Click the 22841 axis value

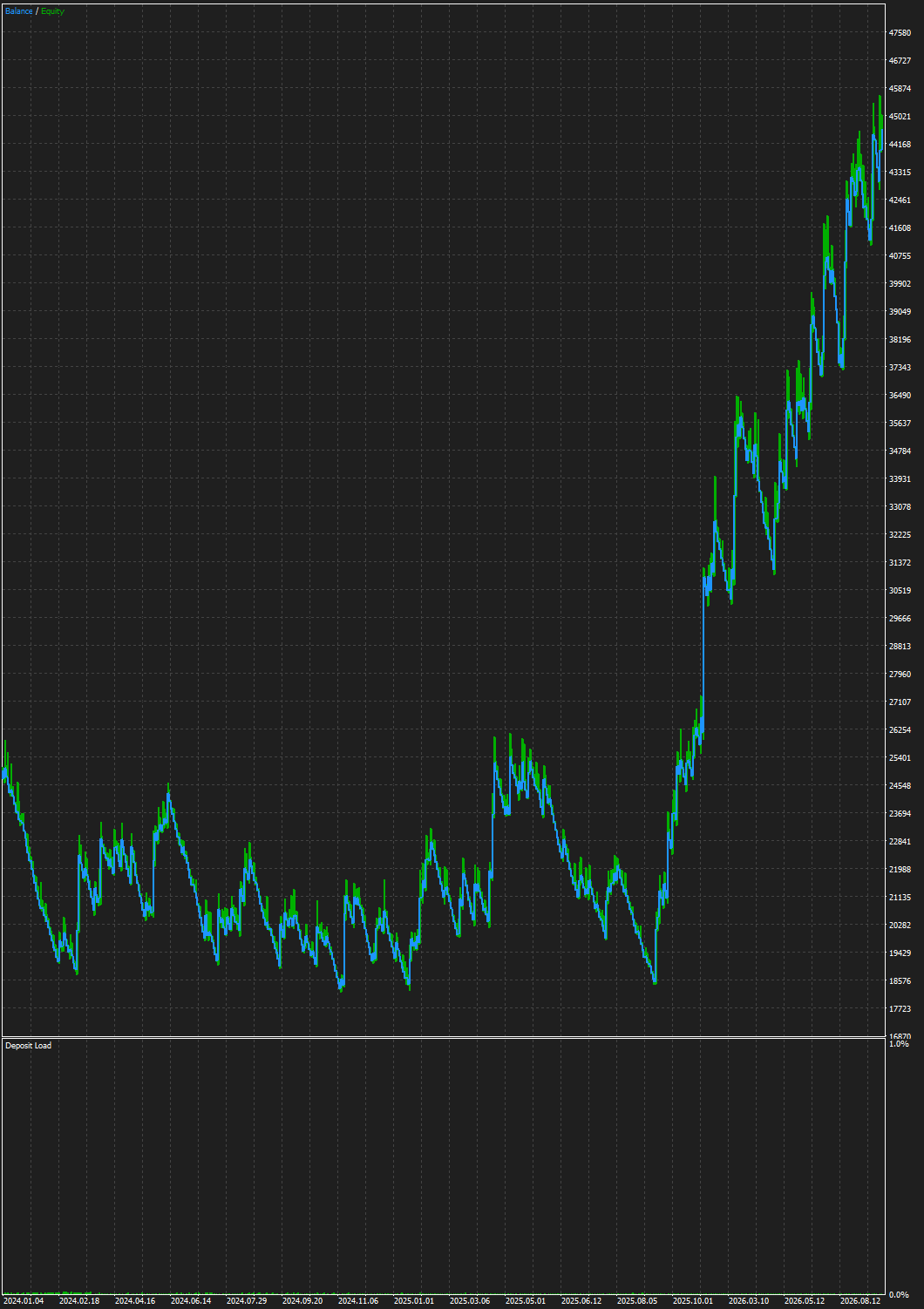point(900,842)
